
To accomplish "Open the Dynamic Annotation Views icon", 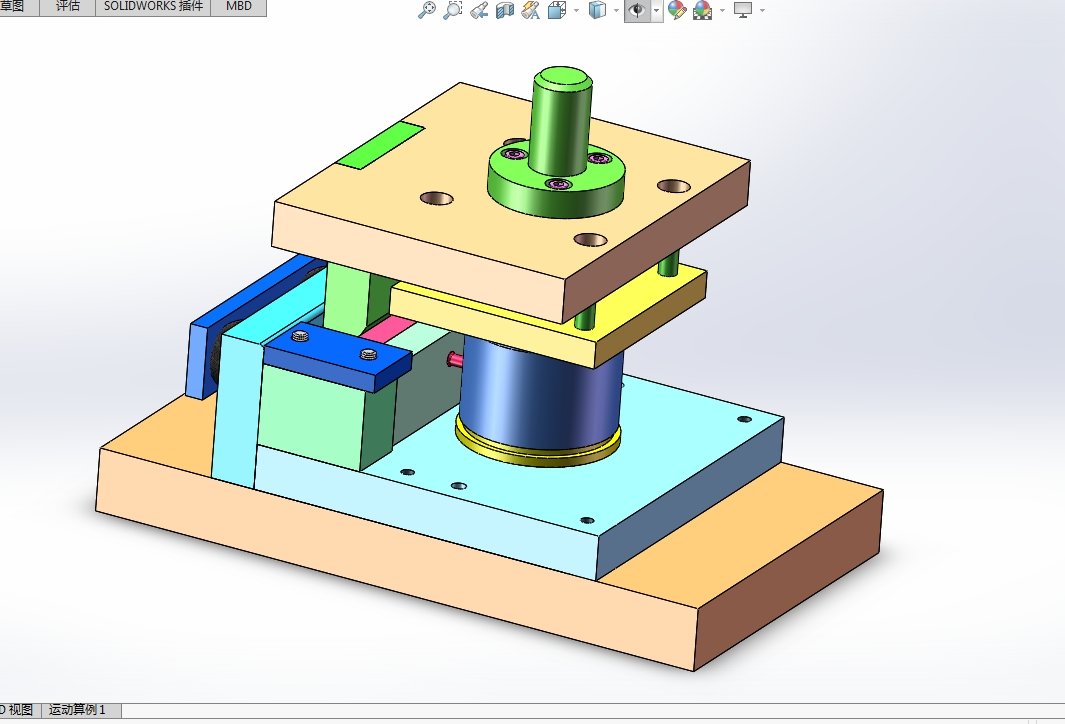I will coord(530,10).
